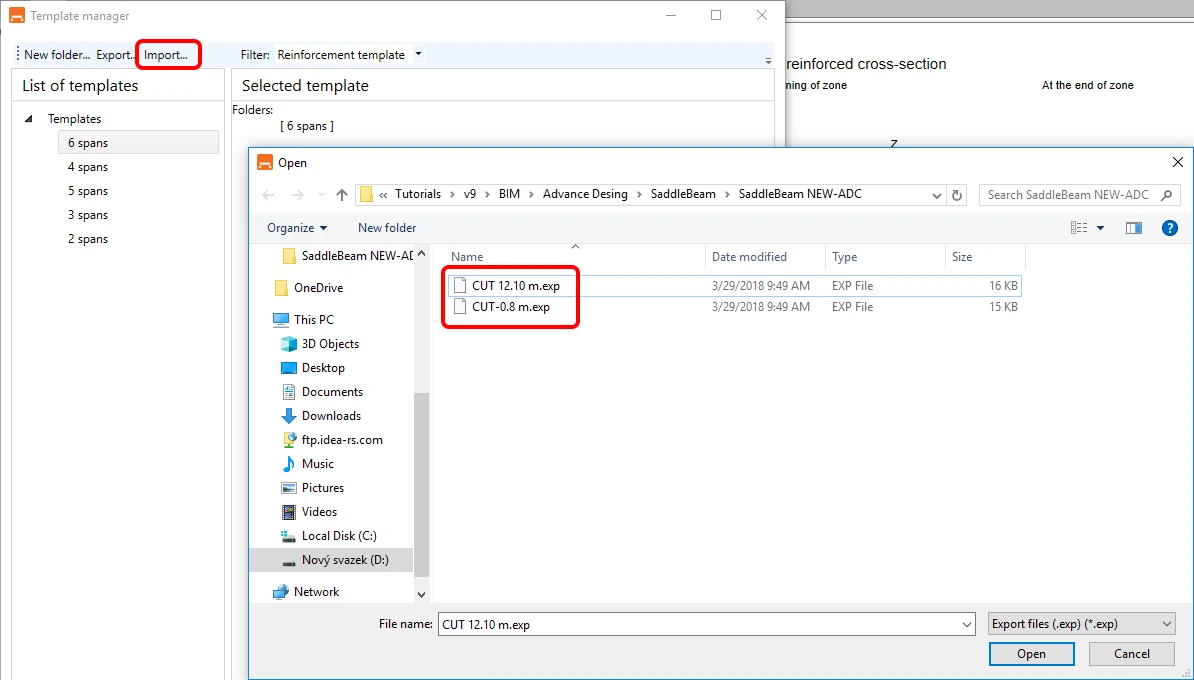Click the Open button
Screen dimensions: 1194x680
pyautogui.click(x=1031, y=653)
